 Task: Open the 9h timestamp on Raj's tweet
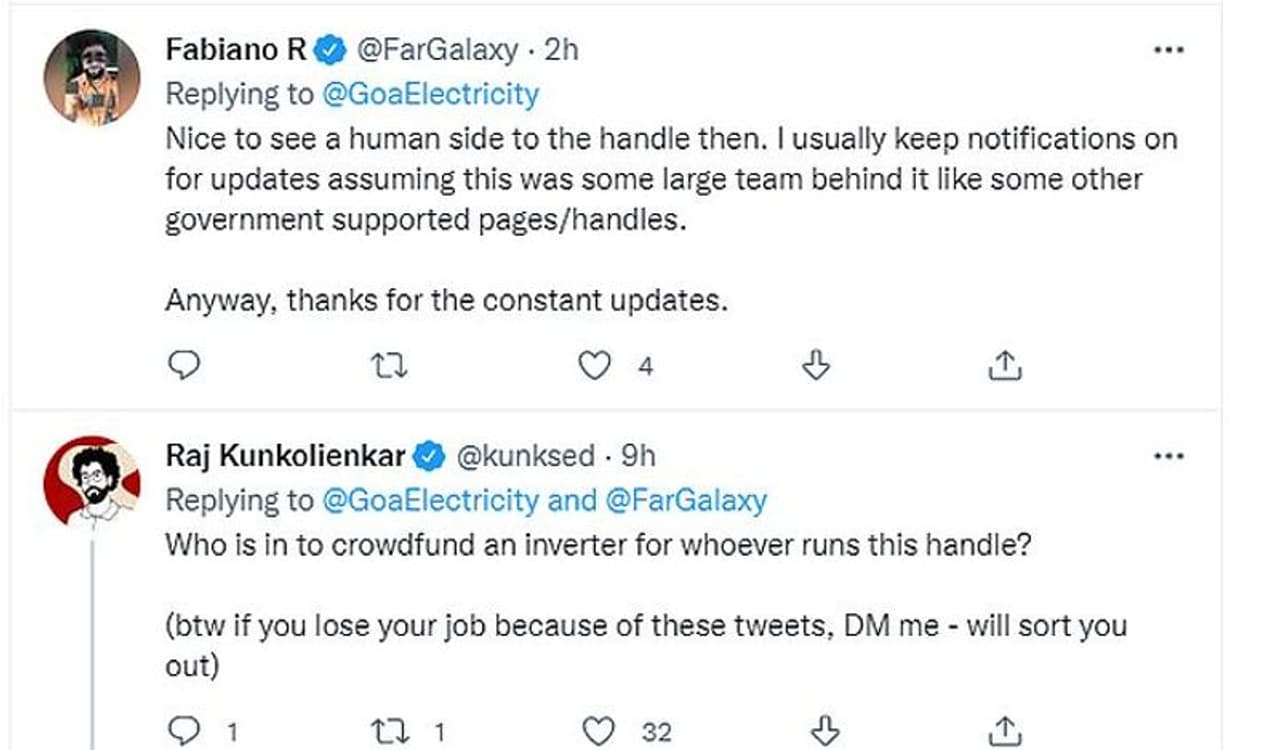[x=638, y=456]
